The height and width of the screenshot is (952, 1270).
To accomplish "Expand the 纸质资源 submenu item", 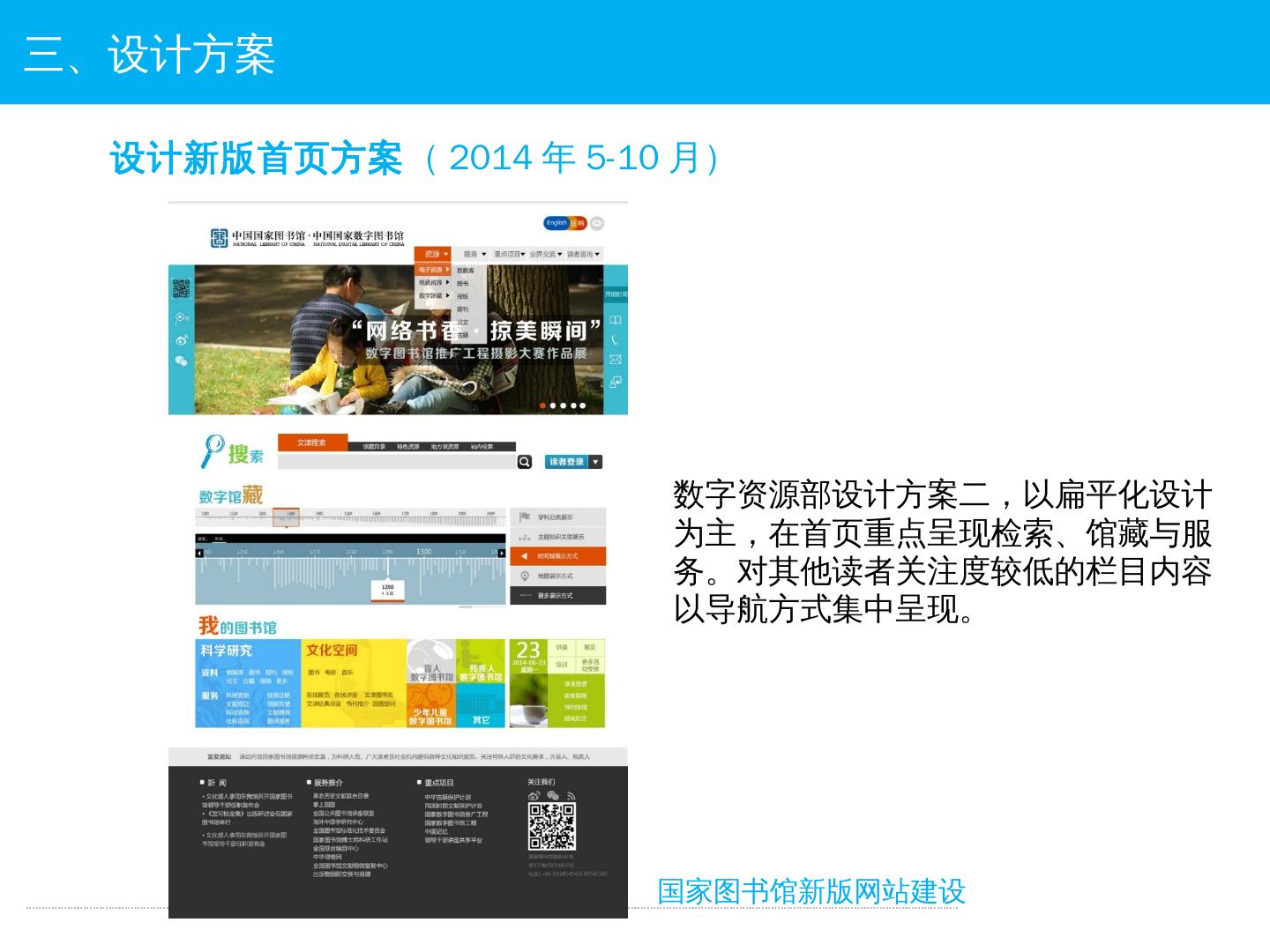I will tap(433, 282).
